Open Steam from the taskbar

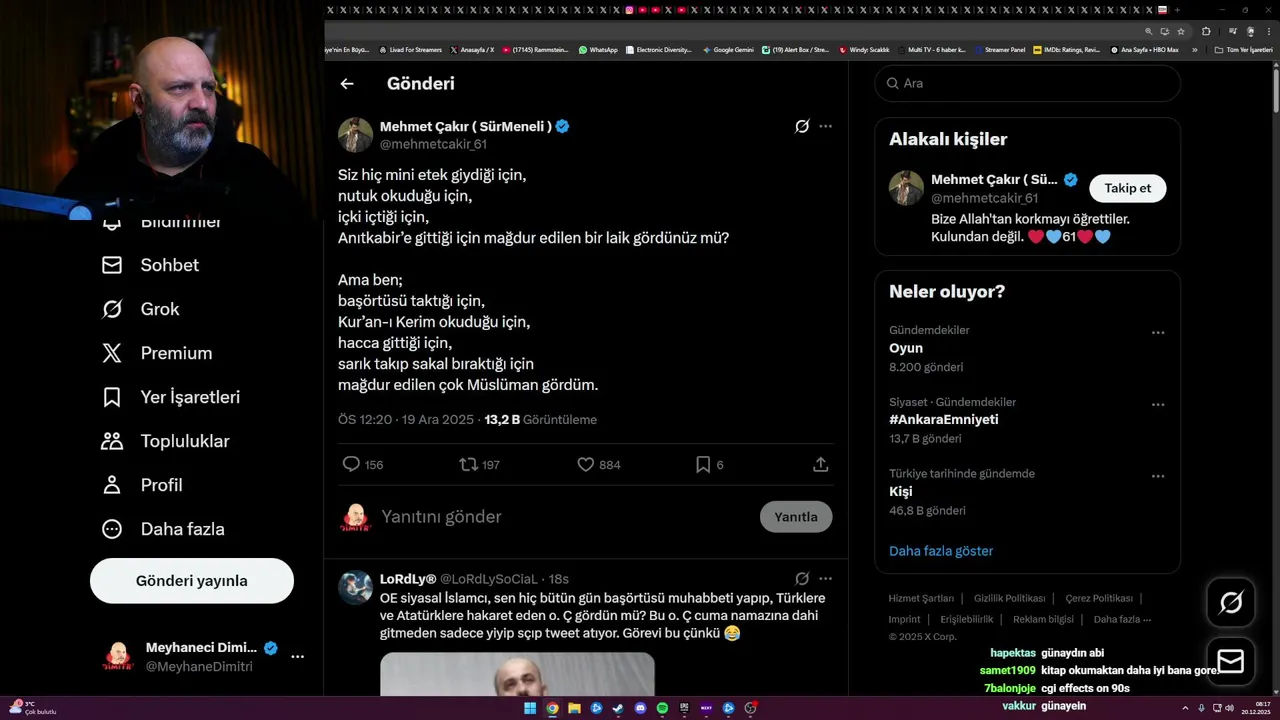click(618, 708)
